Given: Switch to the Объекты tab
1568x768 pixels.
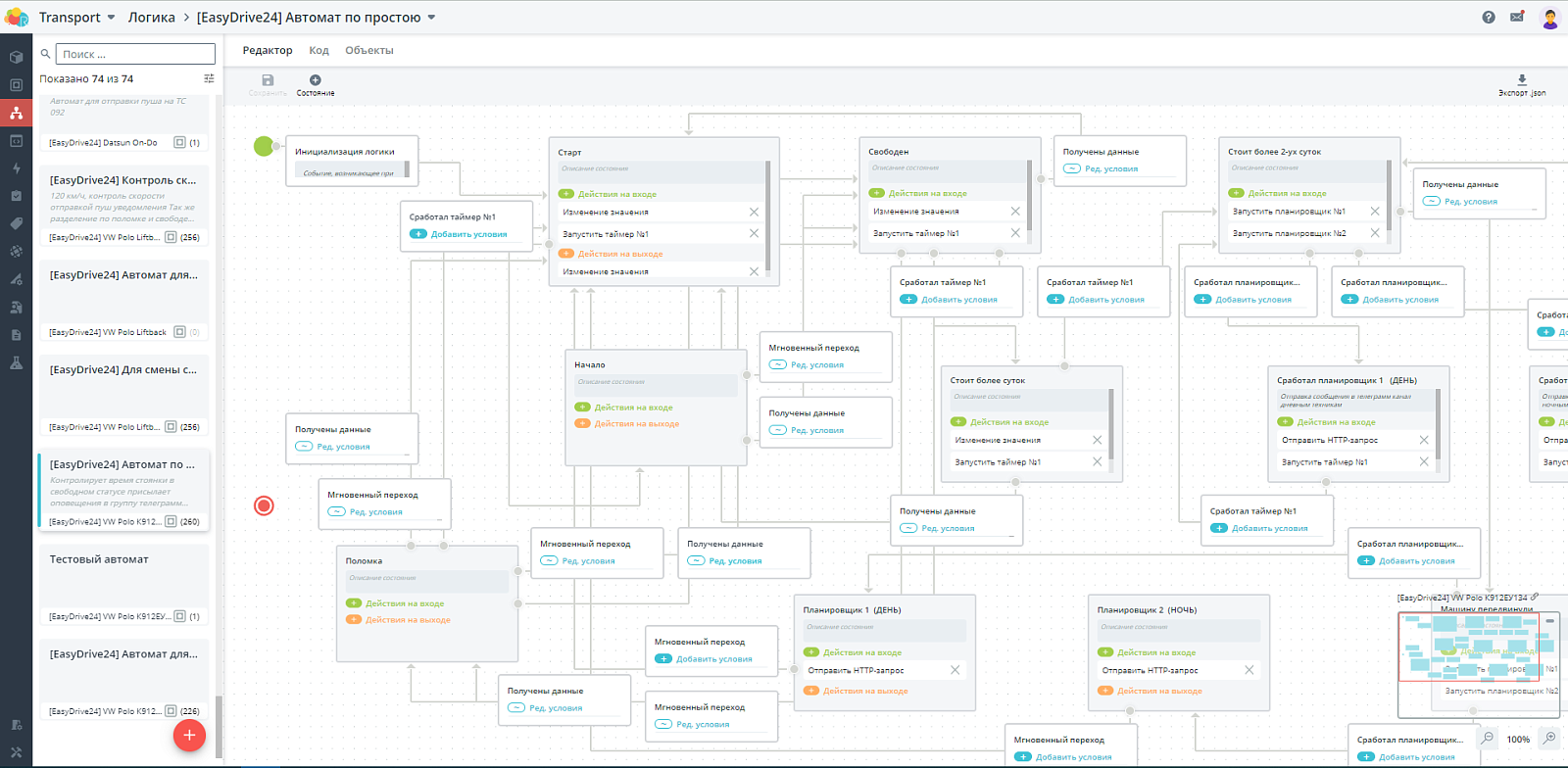Looking at the screenshot, I should tap(369, 50).
